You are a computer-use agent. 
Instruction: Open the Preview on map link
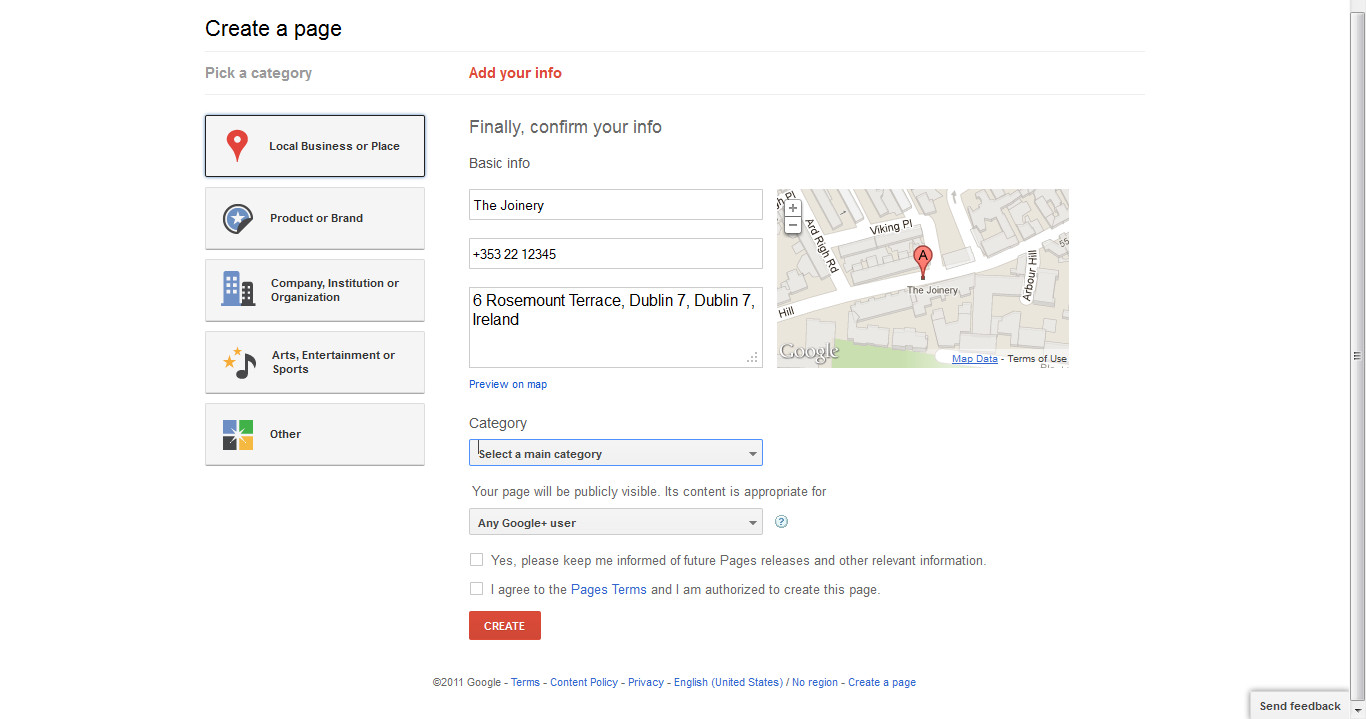point(508,384)
